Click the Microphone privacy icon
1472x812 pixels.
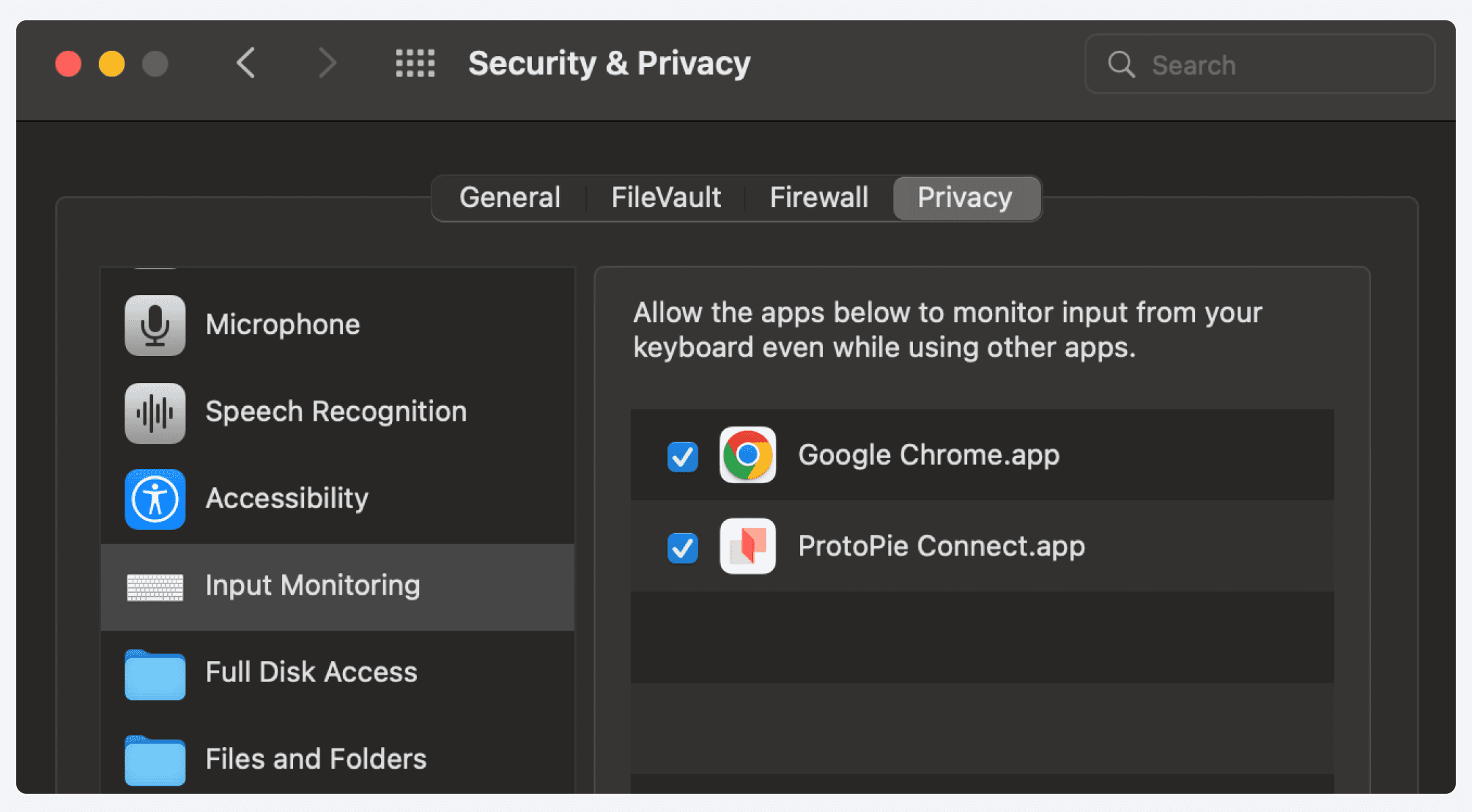154,325
